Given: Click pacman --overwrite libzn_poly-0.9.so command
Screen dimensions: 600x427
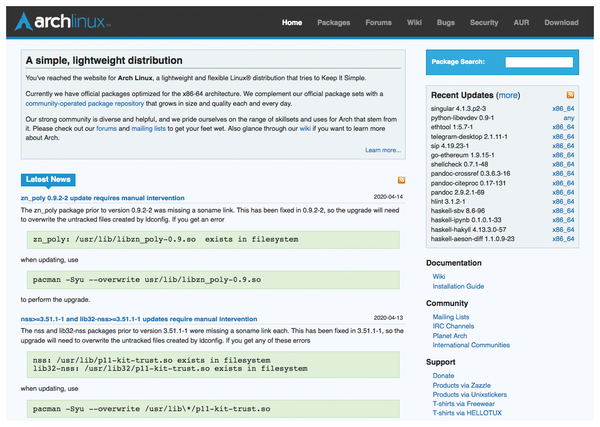Looking at the screenshot, I should coord(213,280).
